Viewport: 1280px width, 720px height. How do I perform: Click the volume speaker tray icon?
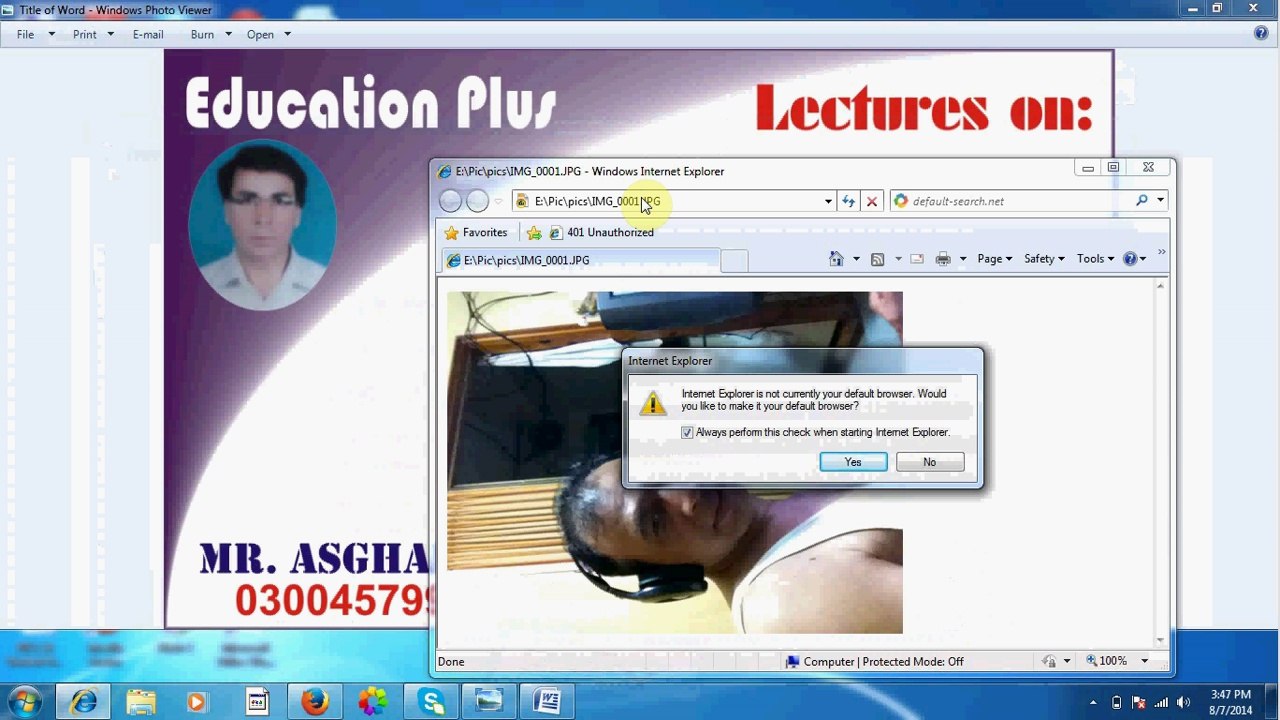click(x=1184, y=702)
